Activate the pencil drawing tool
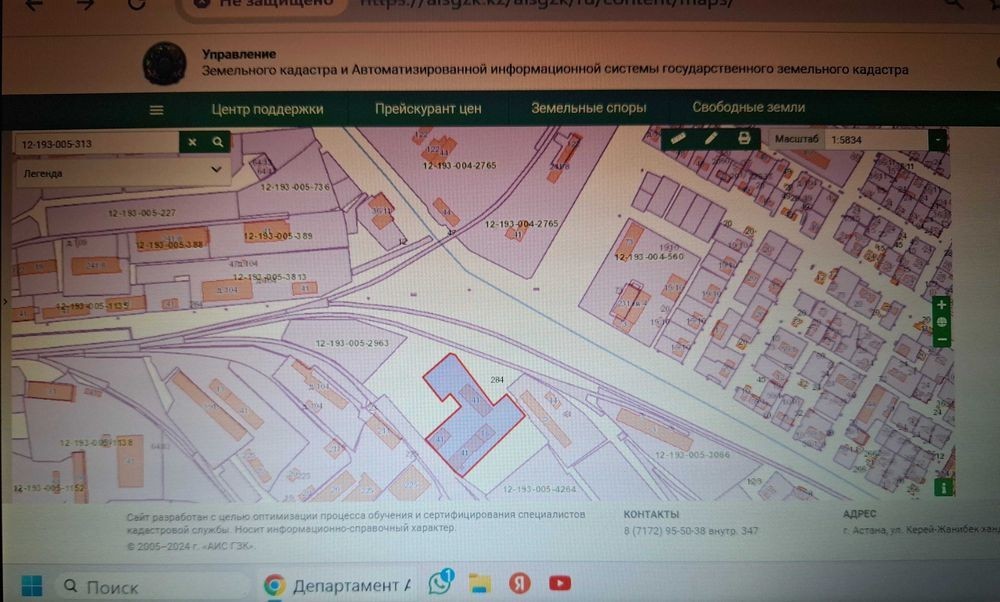 (x=710, y=138)
